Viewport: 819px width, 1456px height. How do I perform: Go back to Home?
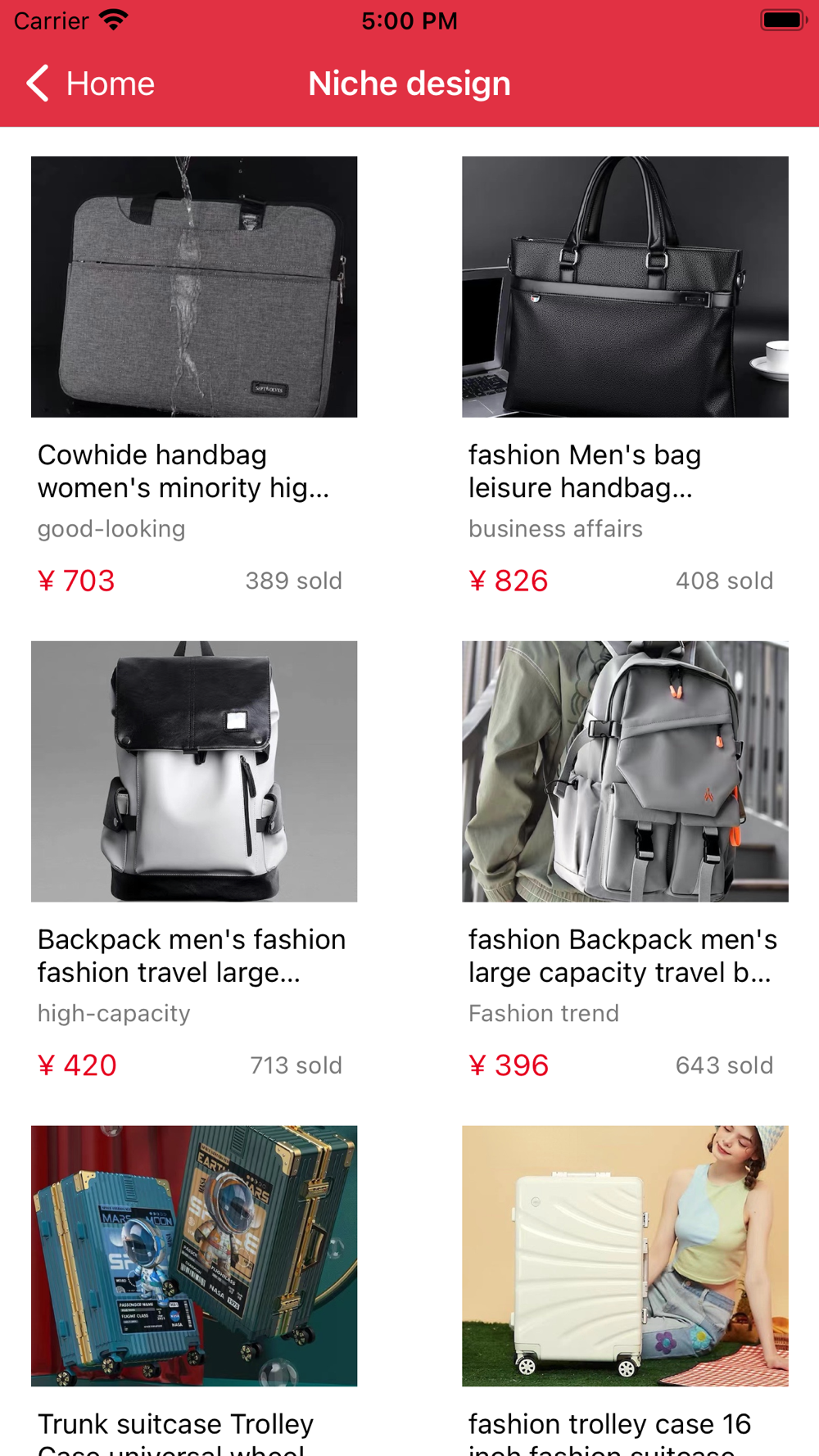(90, 84)
